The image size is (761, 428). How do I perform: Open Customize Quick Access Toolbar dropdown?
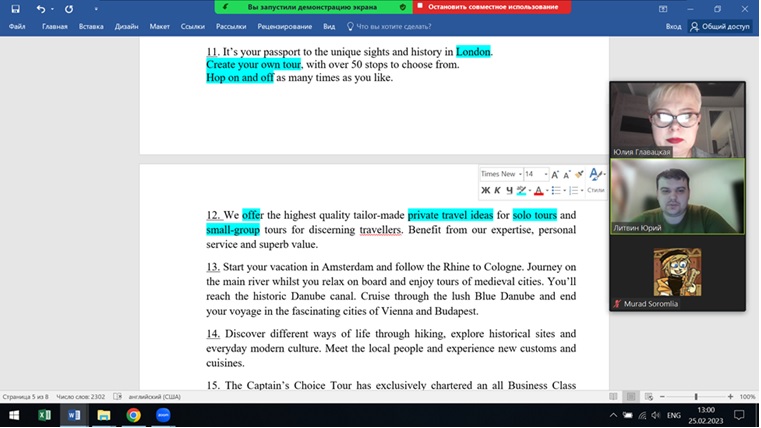click(x=96, y=9)
